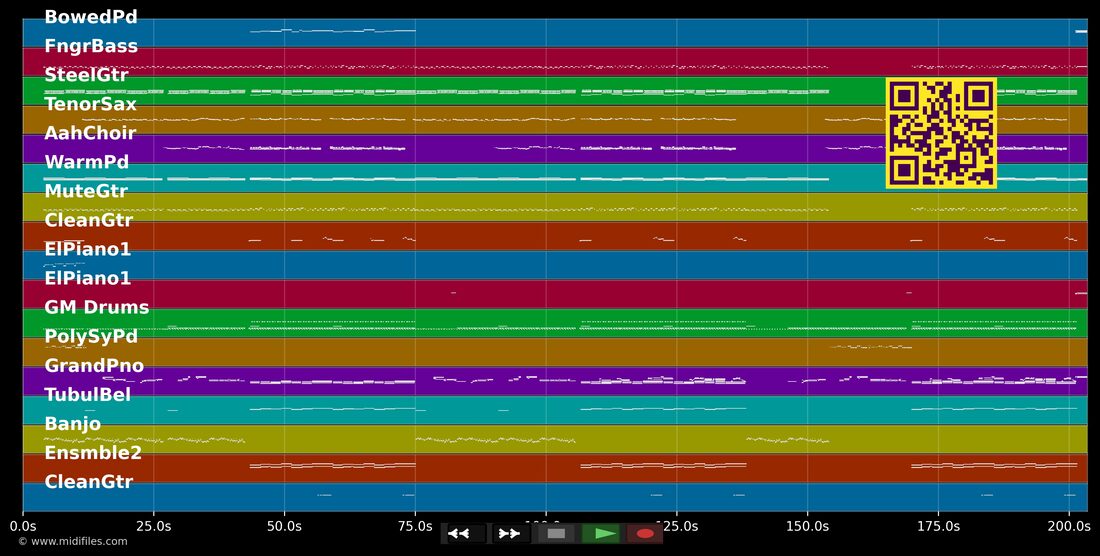Jump to the 150.0s timeline label
The height and width of the screenshot is (556, 1100).
(x=807, y=525)
